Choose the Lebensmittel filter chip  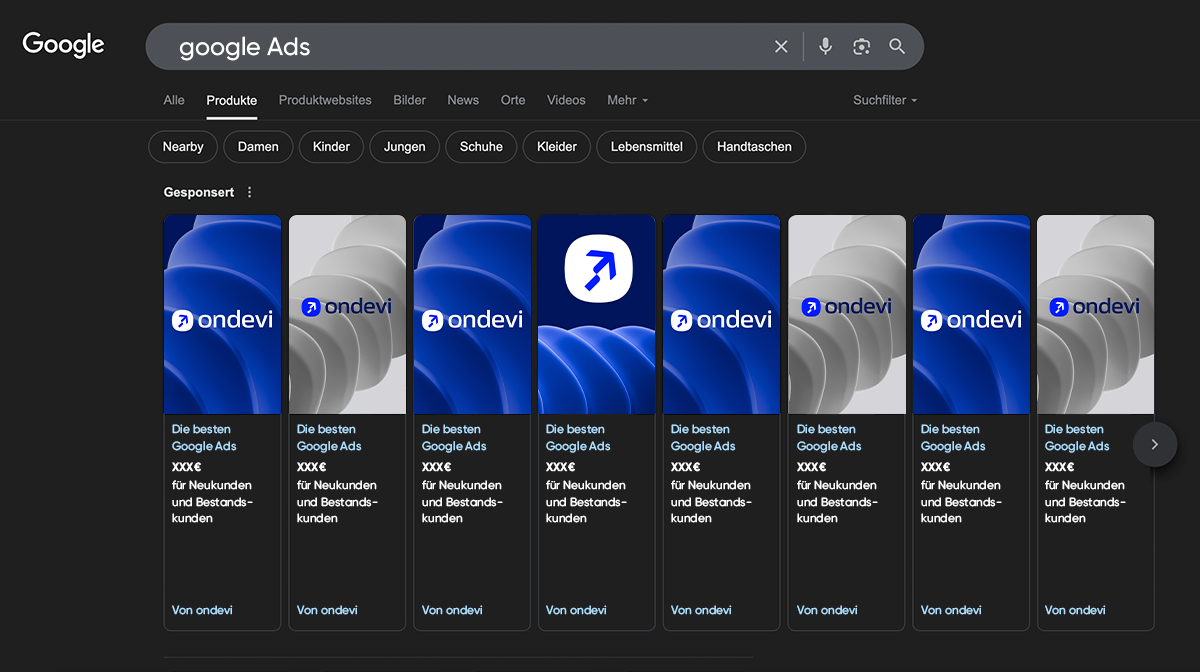coord(647,147)
